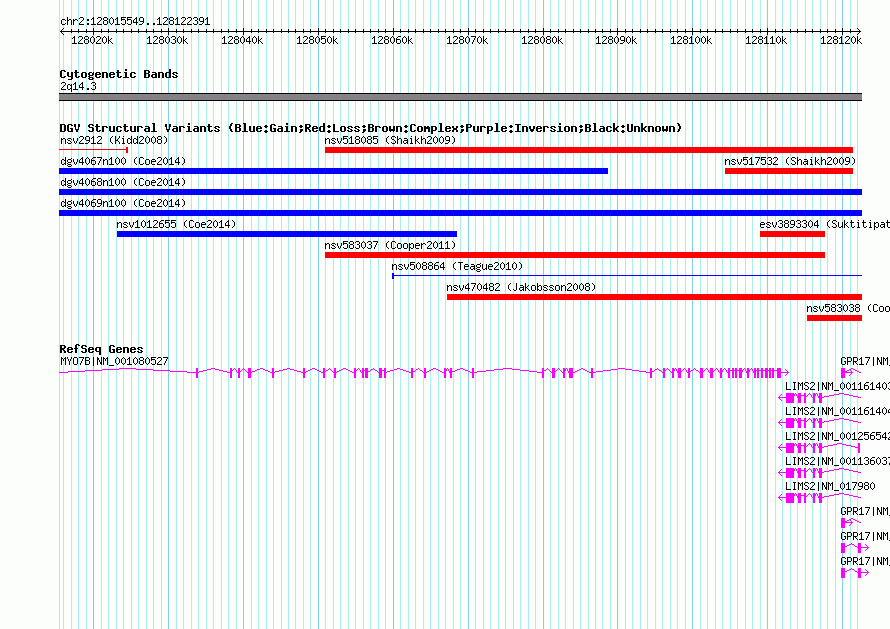Click the thin blue nsv508864 gain line
Viewport: 890px width, 629px height.
[627, 276]
